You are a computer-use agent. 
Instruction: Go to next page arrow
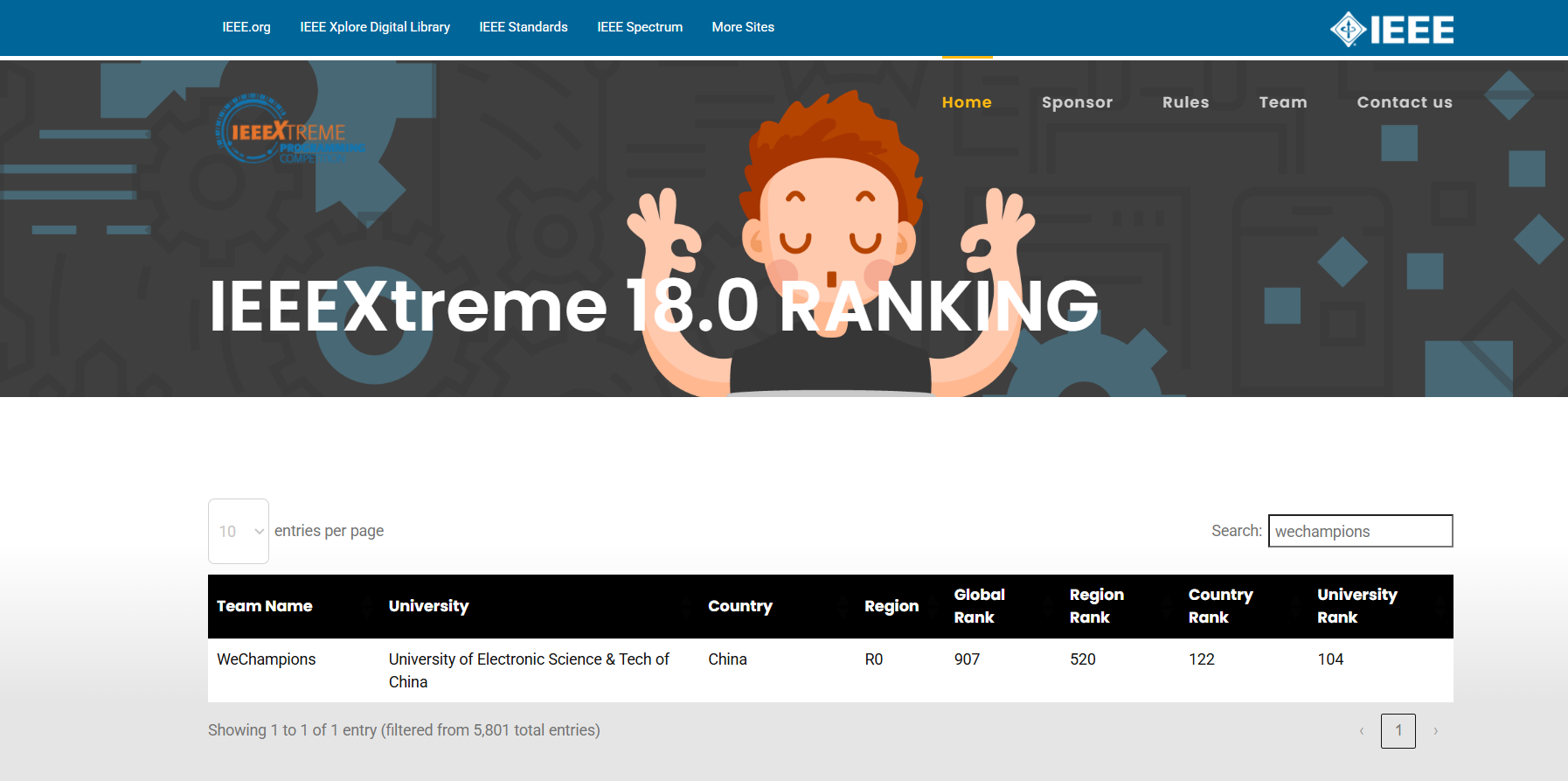(x=1435, y=731)
